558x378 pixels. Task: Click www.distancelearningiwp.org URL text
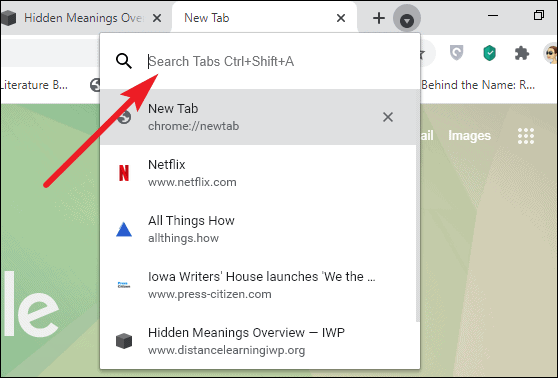click(227, 350)
